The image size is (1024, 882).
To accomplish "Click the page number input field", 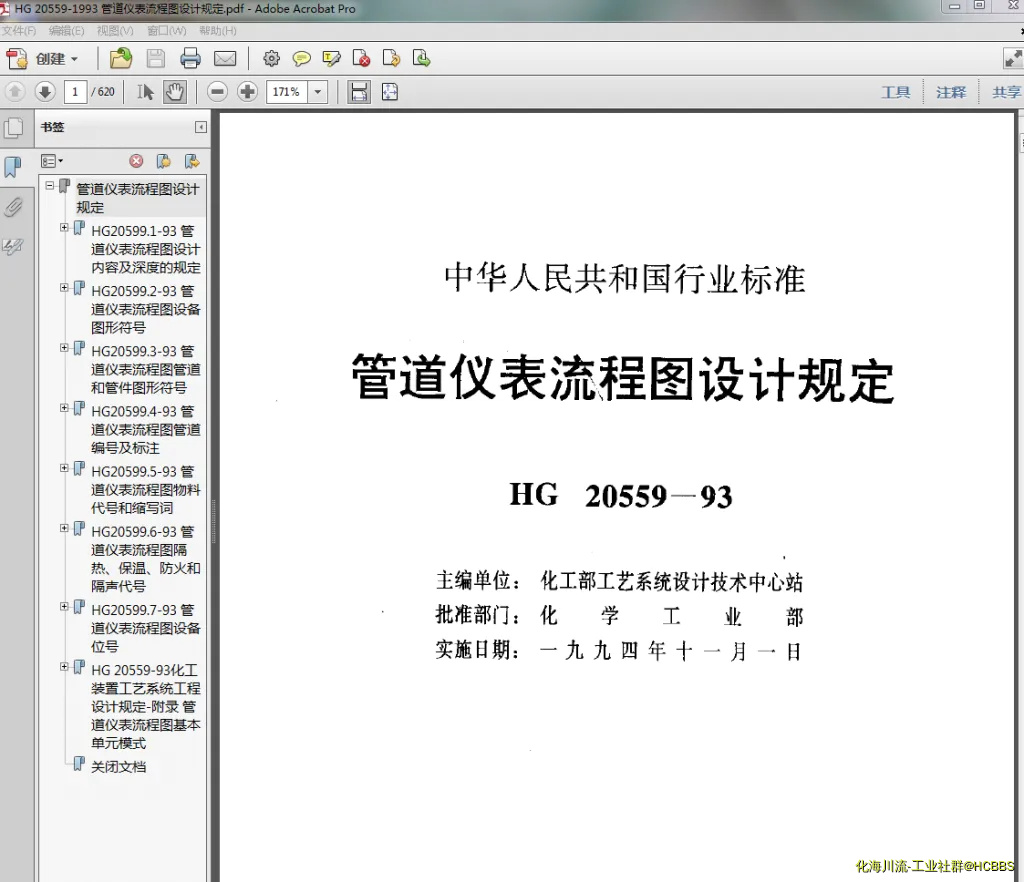I will [75, 92].
